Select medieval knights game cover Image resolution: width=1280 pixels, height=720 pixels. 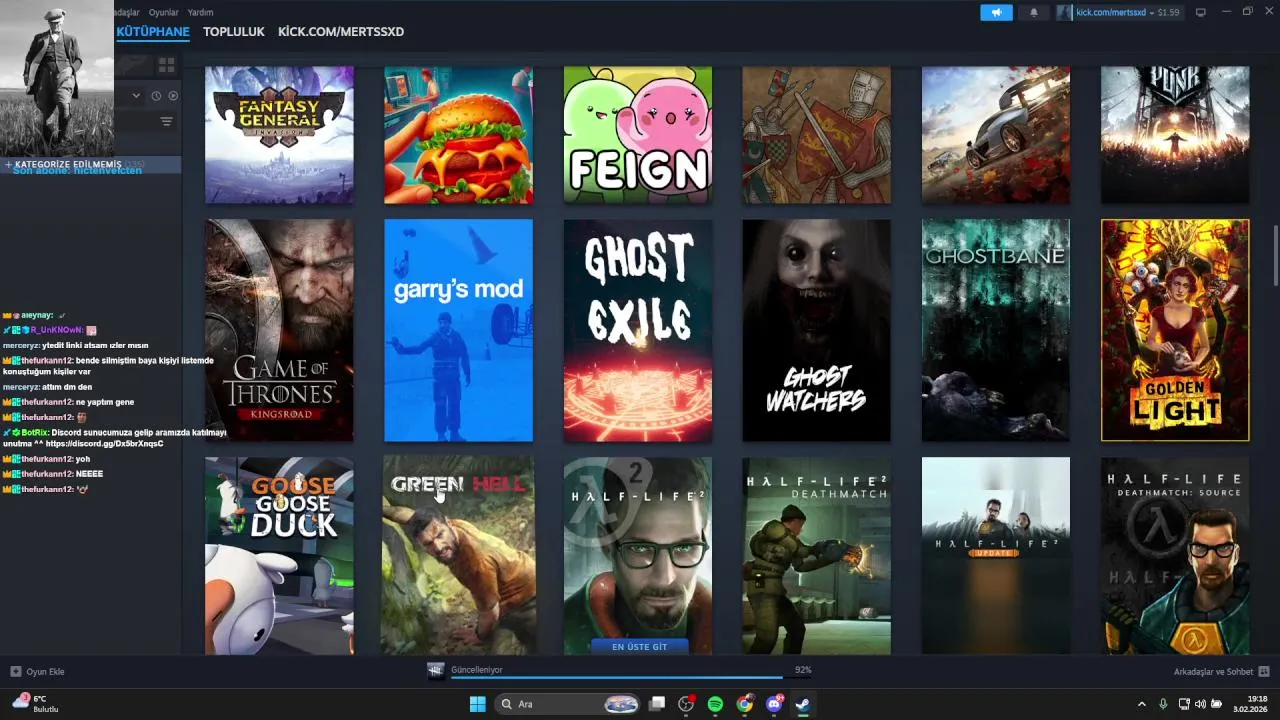point(816,135)
